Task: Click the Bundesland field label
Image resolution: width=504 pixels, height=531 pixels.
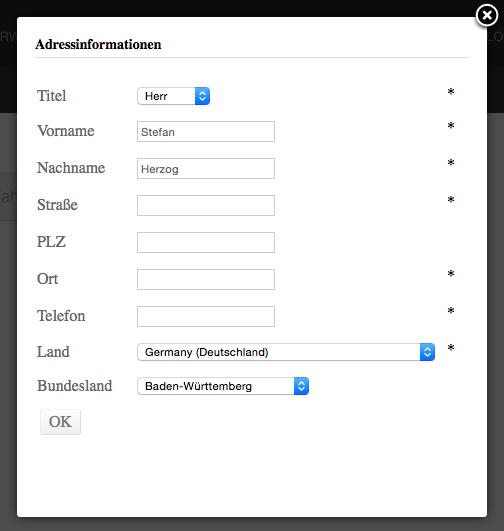Action: 75,386
